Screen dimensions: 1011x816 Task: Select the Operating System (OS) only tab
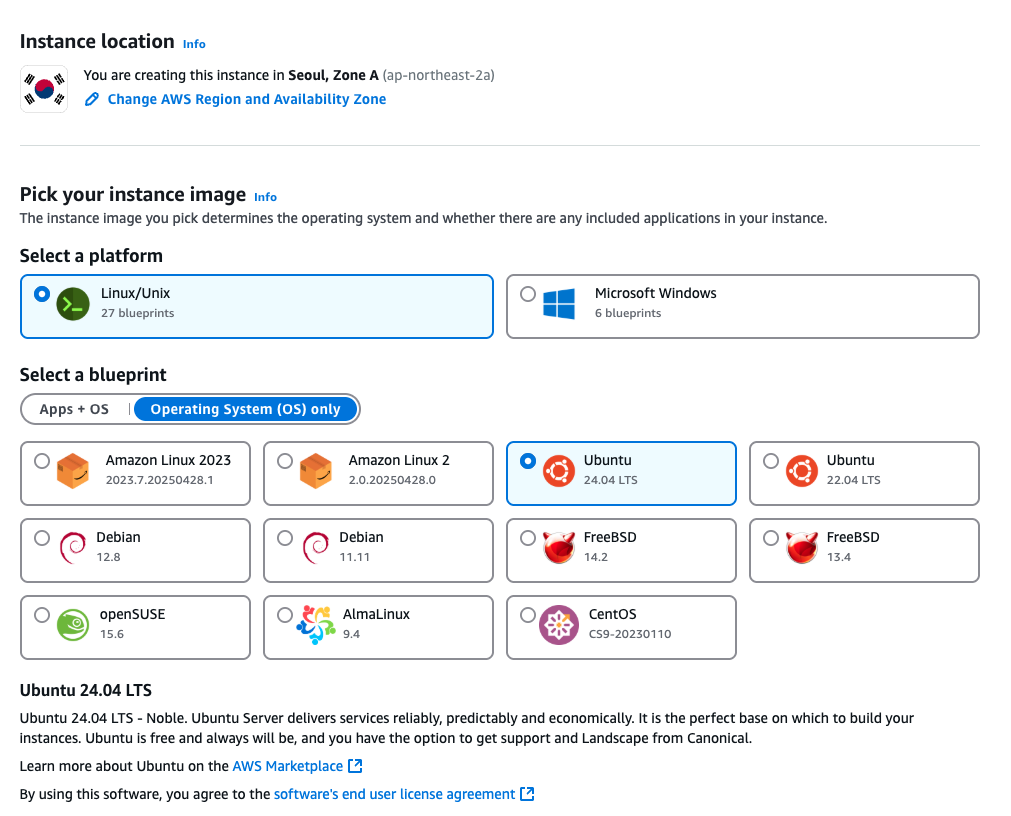[x=246, y=409]
